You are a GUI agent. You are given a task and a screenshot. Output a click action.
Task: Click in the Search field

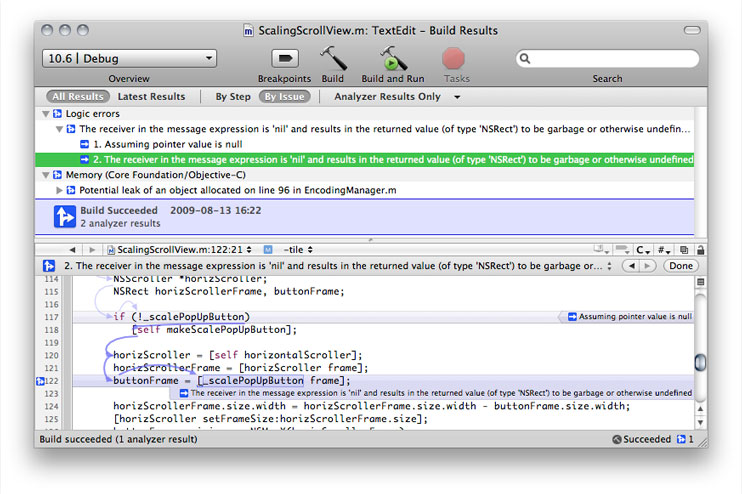coord(607,59)
